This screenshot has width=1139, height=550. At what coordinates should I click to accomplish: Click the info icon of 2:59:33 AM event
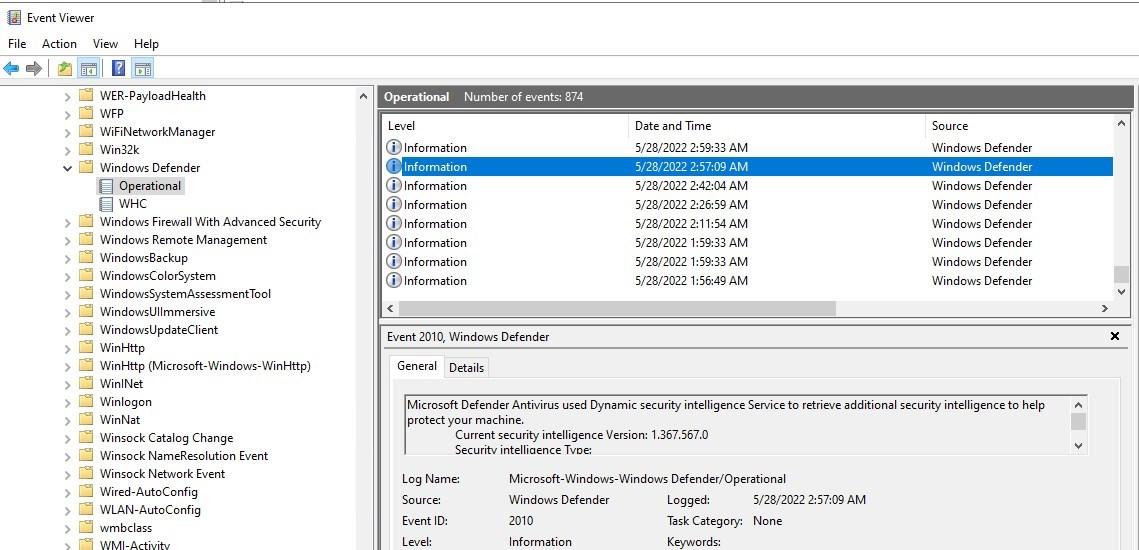[x=394, y=147]
